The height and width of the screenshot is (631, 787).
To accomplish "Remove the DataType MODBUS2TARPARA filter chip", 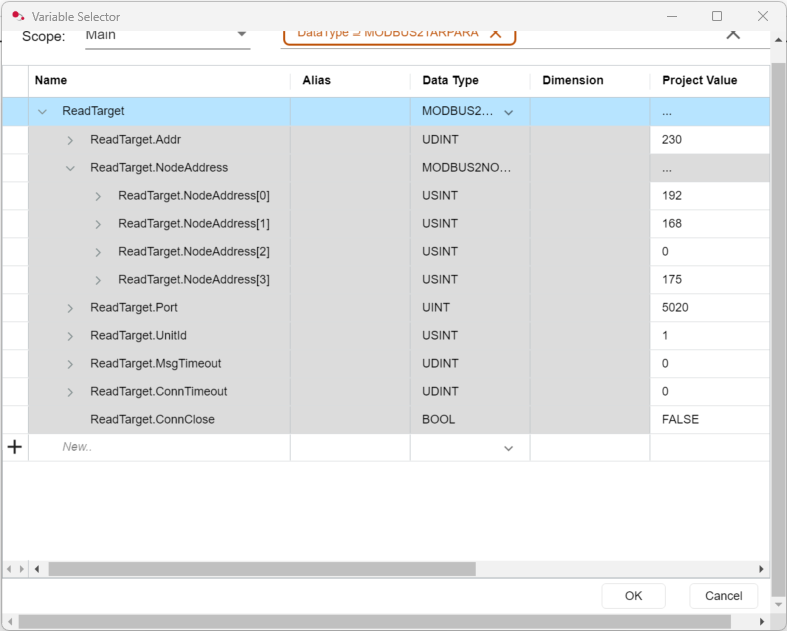I will tap(495, 33).
